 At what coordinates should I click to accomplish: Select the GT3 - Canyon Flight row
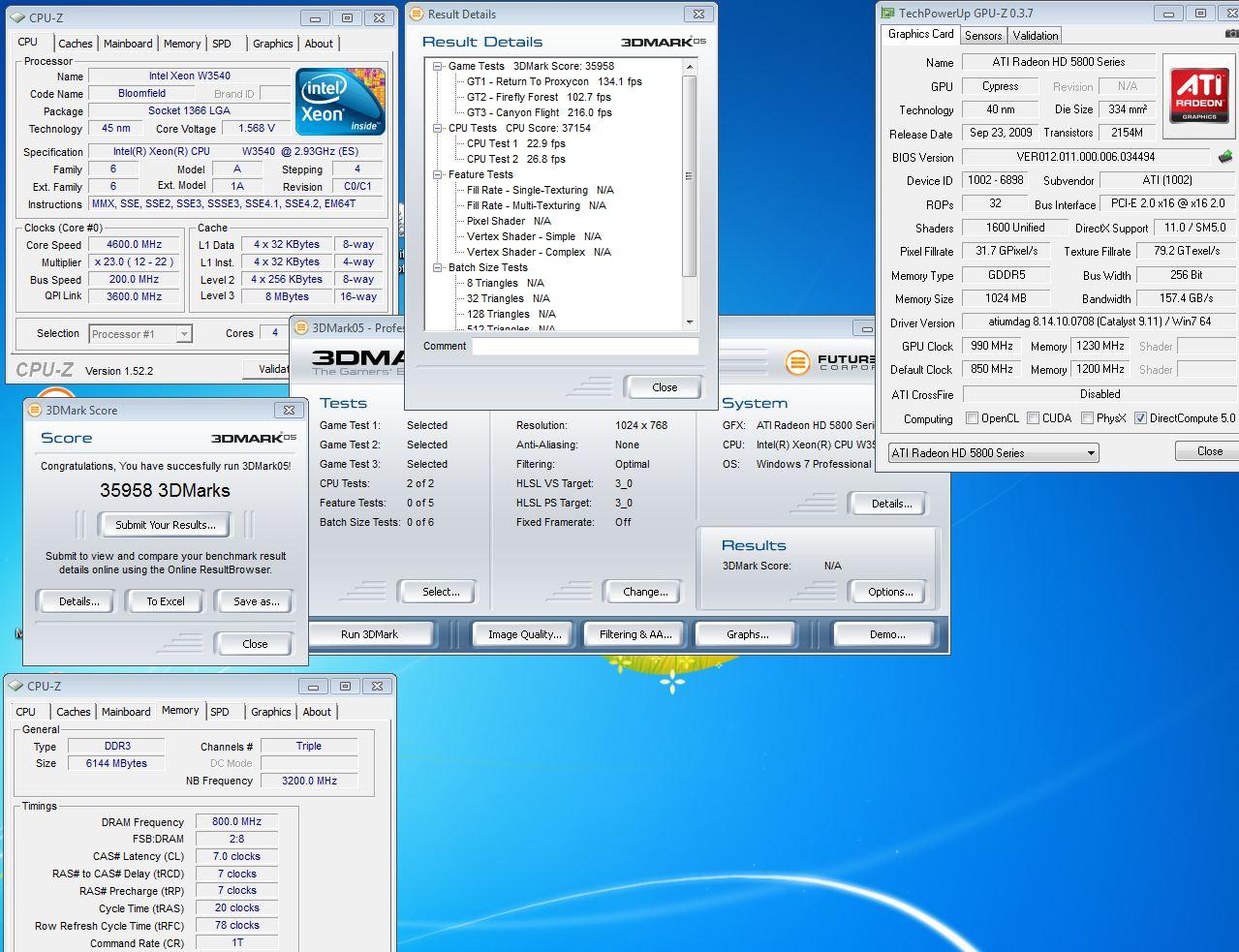point(539,113)
